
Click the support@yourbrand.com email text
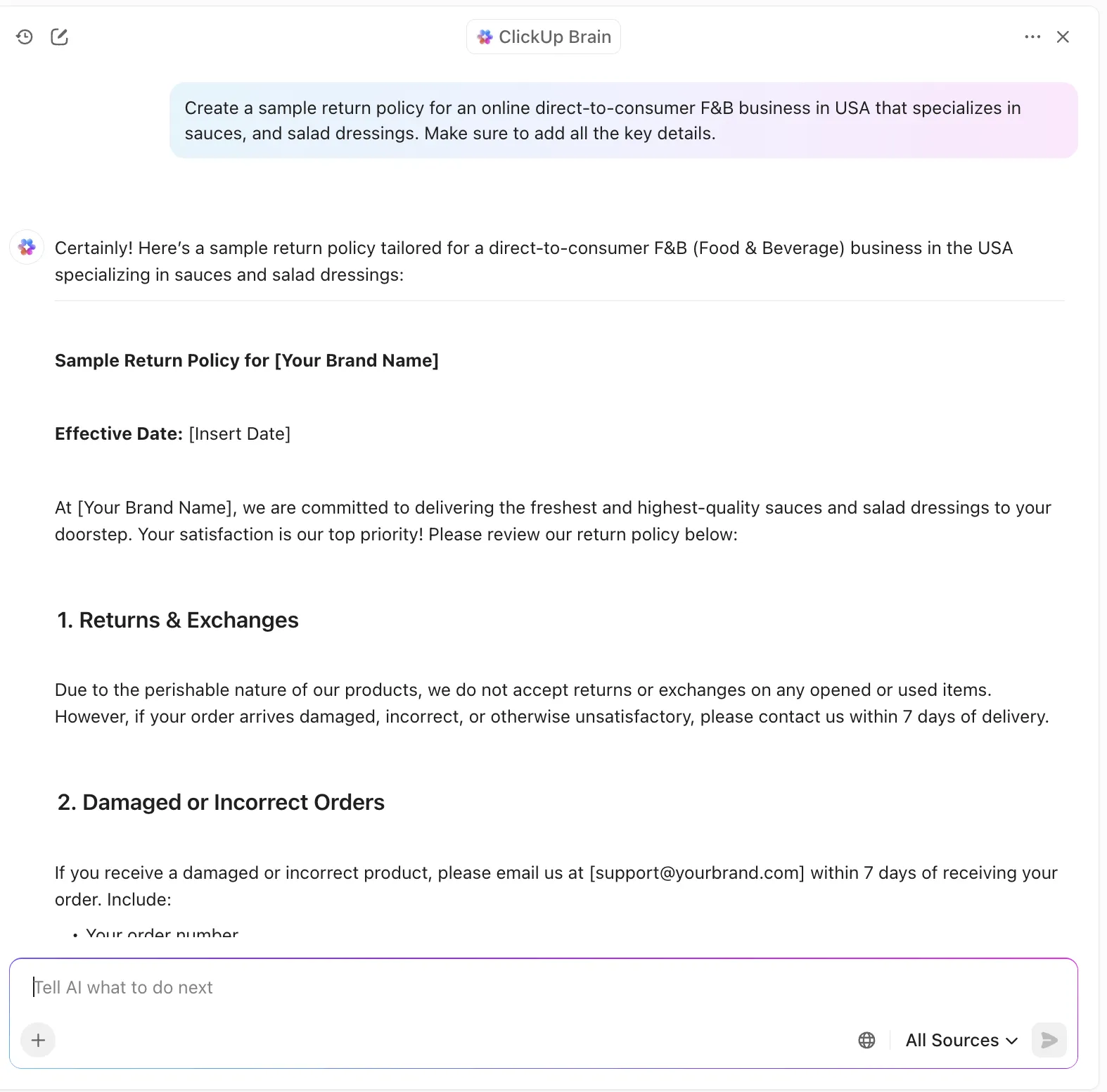pyautogui.click(x=697, y=872)
